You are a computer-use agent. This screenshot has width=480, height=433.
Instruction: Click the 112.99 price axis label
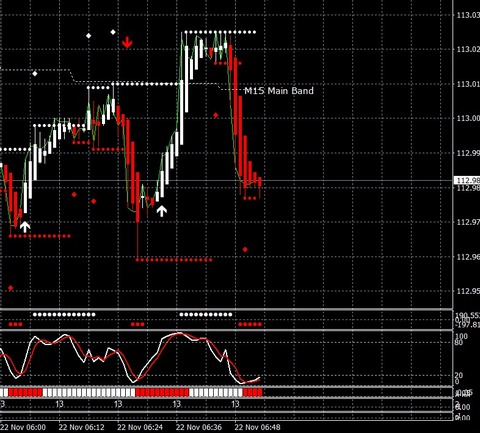468,153
